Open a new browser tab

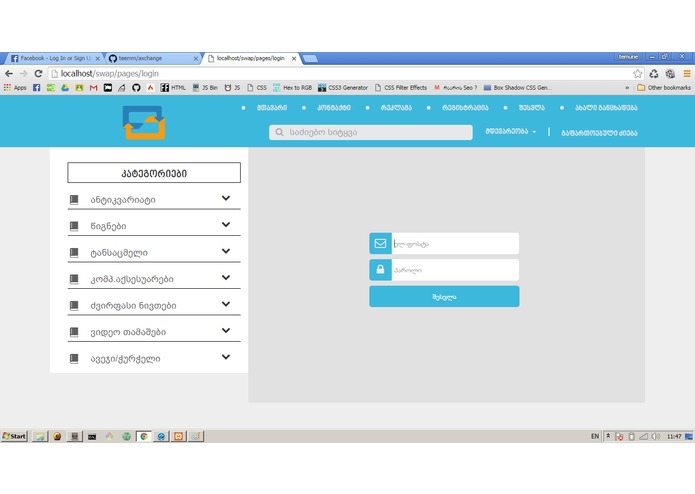(310, 58)
